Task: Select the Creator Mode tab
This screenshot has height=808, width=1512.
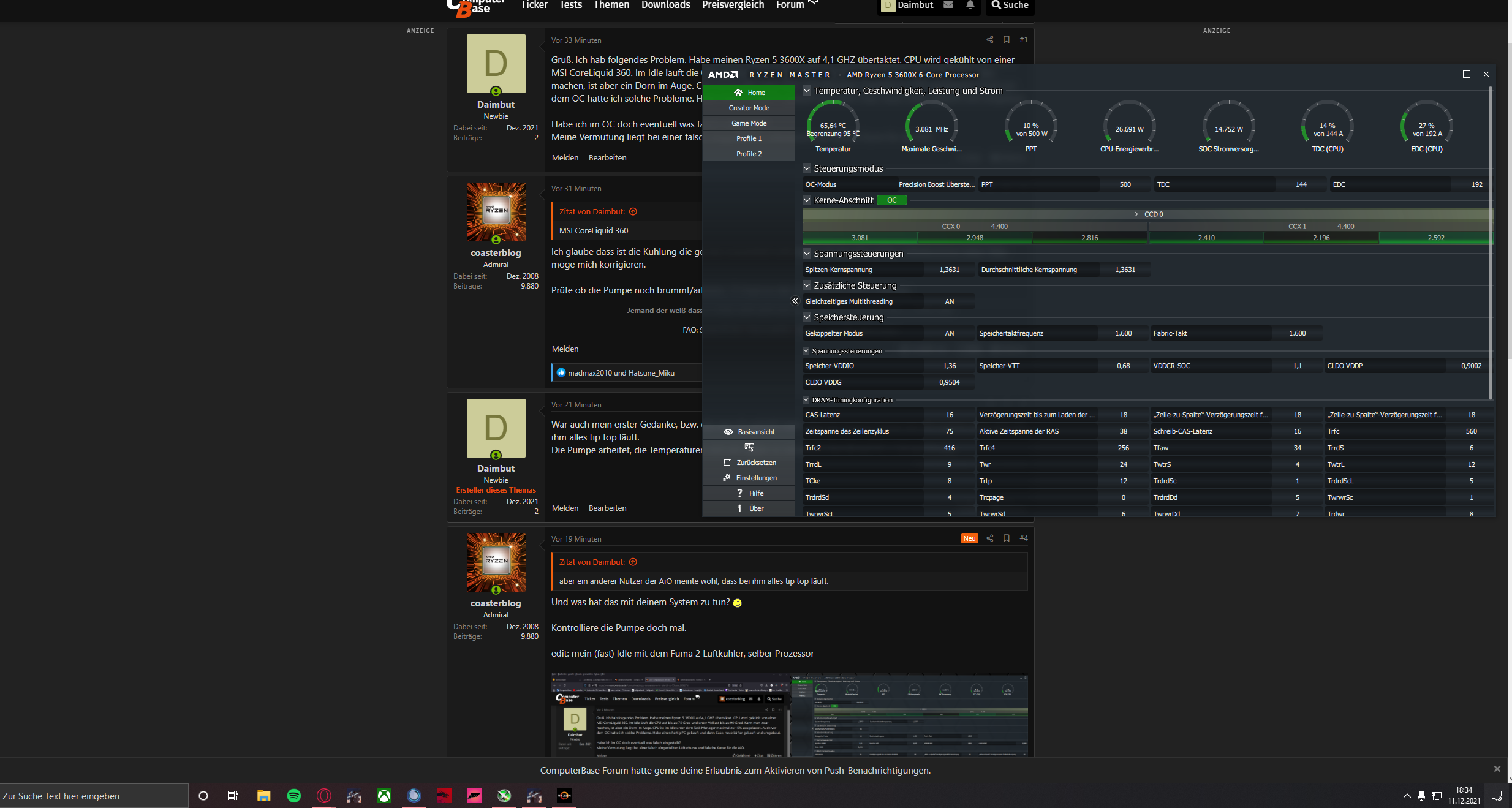Action: tap(749, 108)
